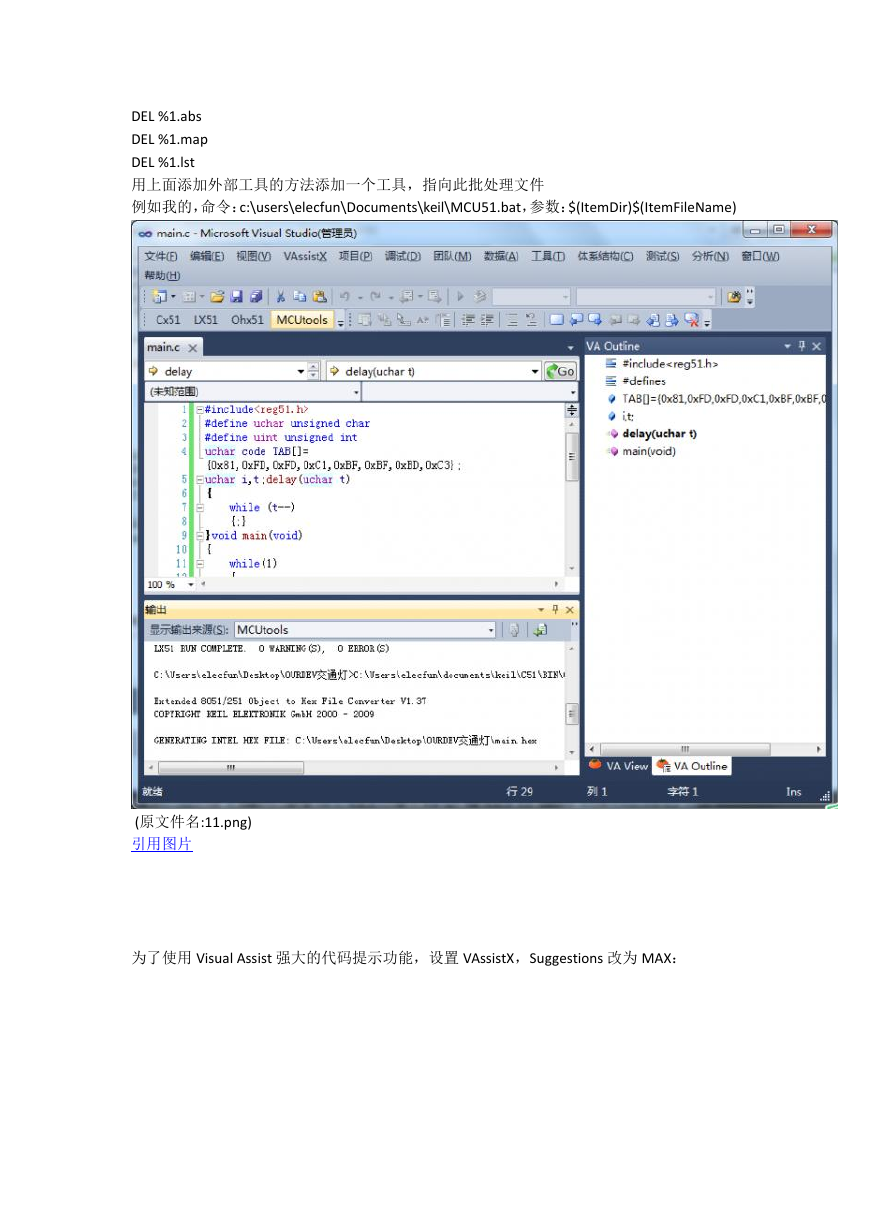Click the Ins indicator in status bar
This screenshot has height=1228, width=869.
(793, 791)
